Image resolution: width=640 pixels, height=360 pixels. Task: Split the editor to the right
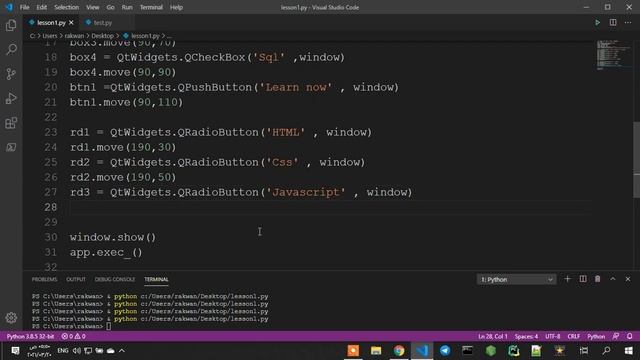coord(613,23)
